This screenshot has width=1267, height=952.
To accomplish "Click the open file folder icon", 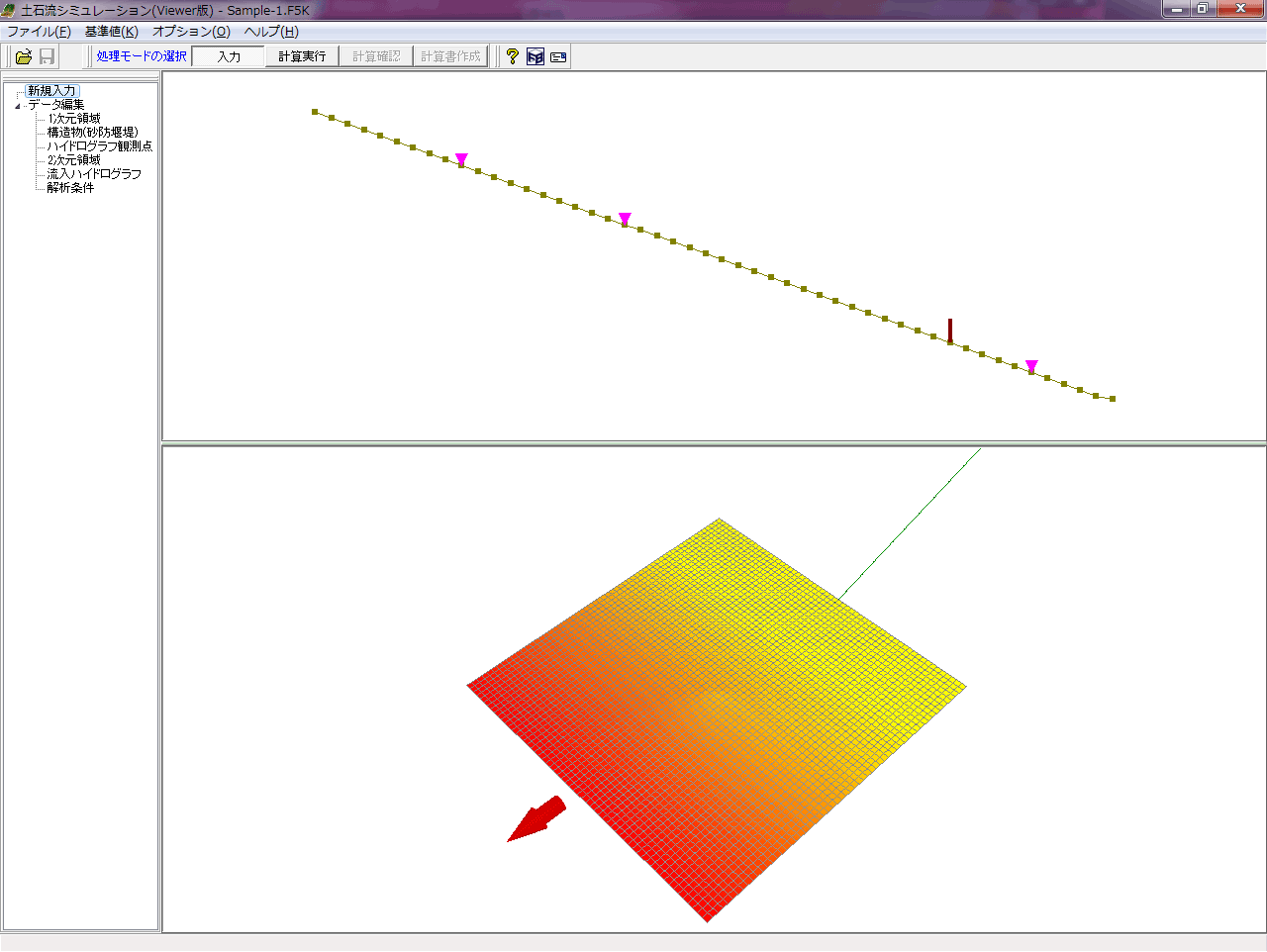I will [x=24, y=56].
